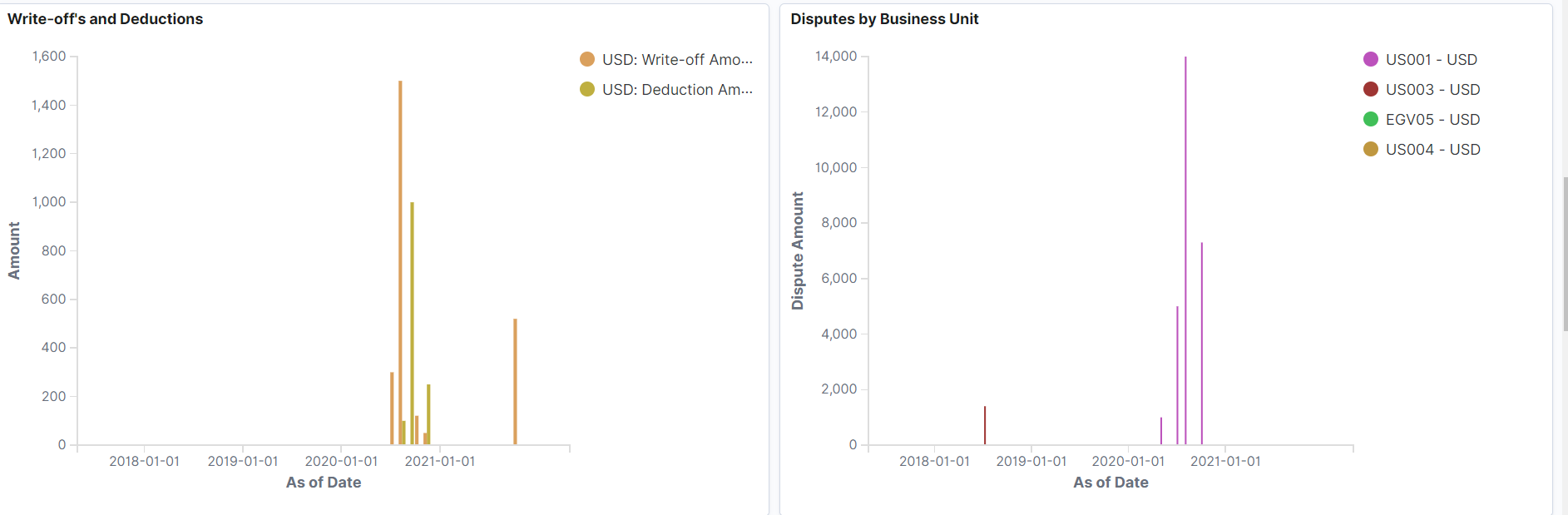Toggle the EGV05 - USD legend text

click(1432, 120)
